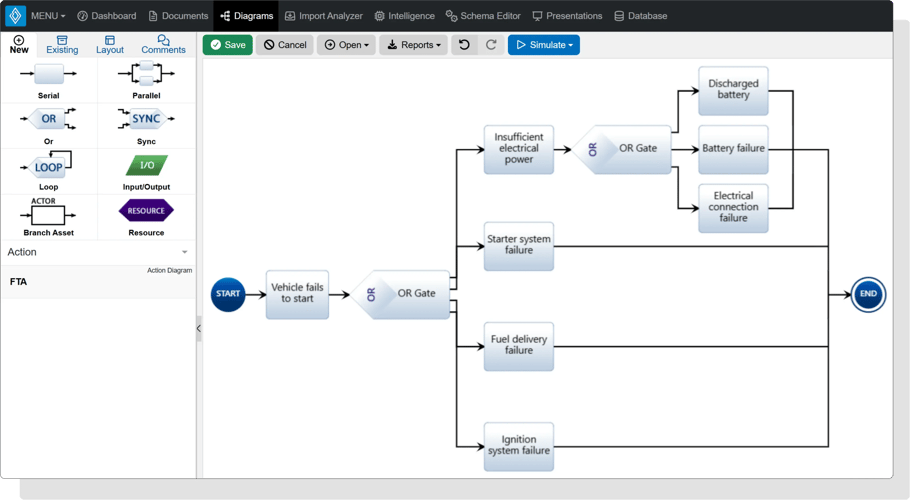Image resolution: width=910 pixels, height=500 pixels.
Task: Select the Sync construct icon
Action: [146, 119]
